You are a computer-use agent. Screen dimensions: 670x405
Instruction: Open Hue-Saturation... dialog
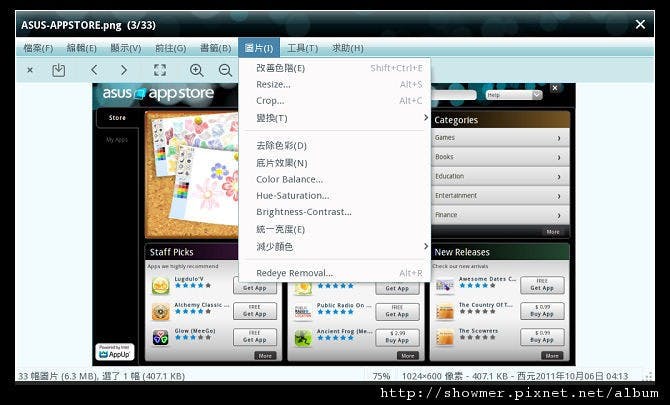click(x=335, y=196)
